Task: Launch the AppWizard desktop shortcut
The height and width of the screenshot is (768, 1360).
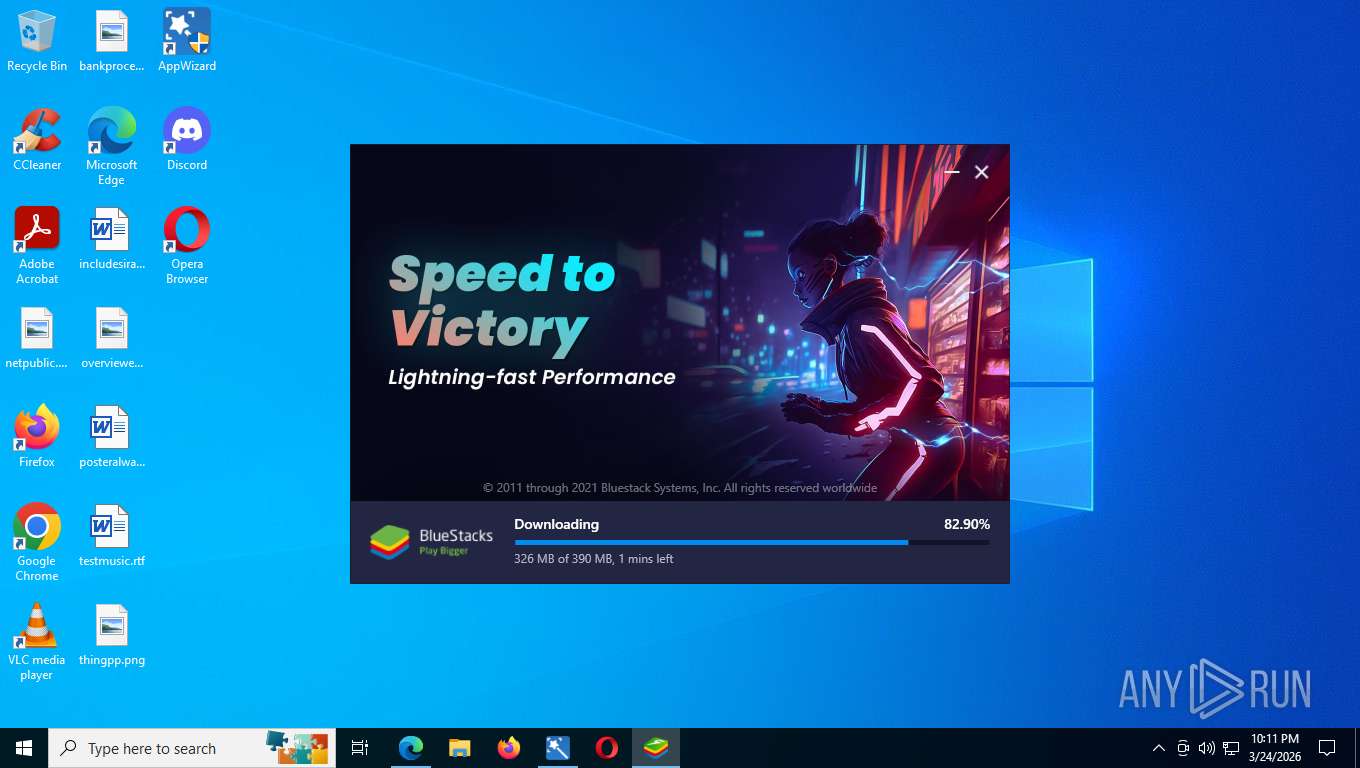Action: (x=187, y=41)
